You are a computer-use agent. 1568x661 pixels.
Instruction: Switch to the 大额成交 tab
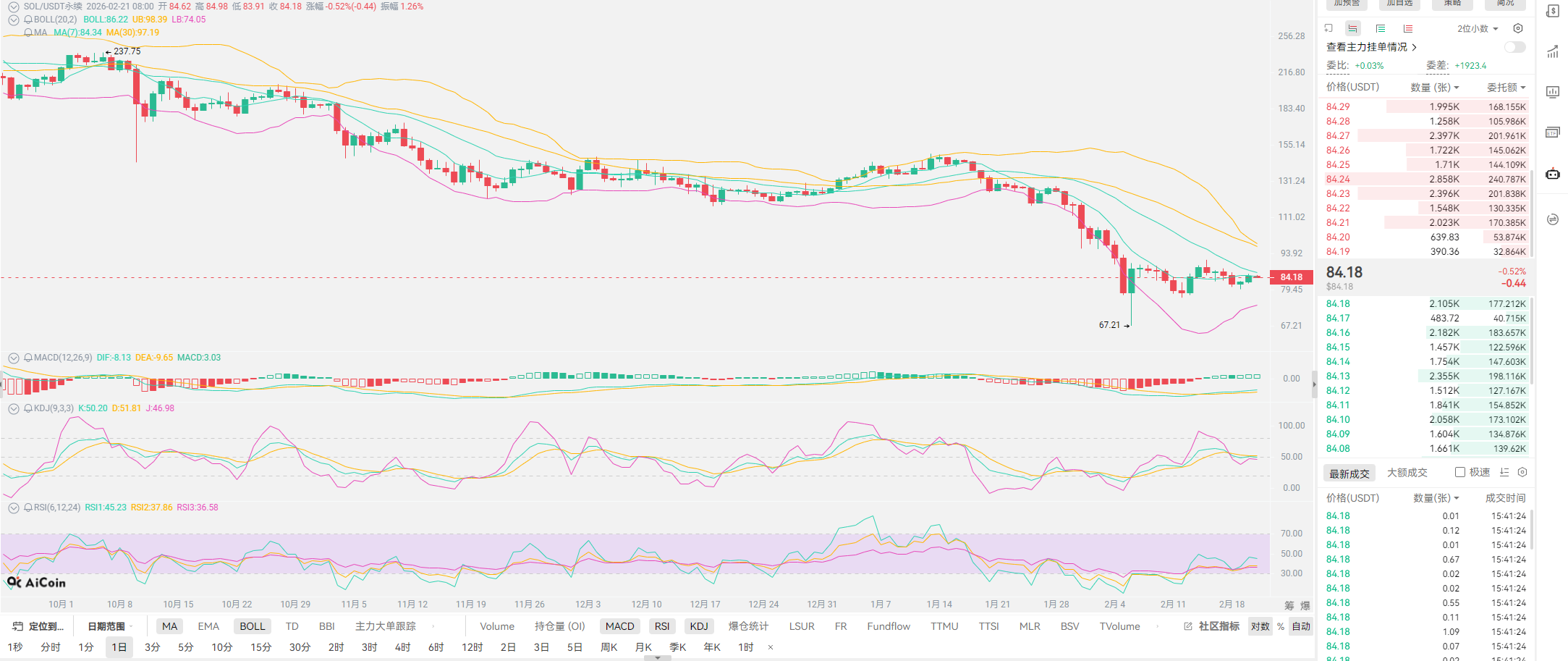pyautogui.click(x=1407, y=473)
